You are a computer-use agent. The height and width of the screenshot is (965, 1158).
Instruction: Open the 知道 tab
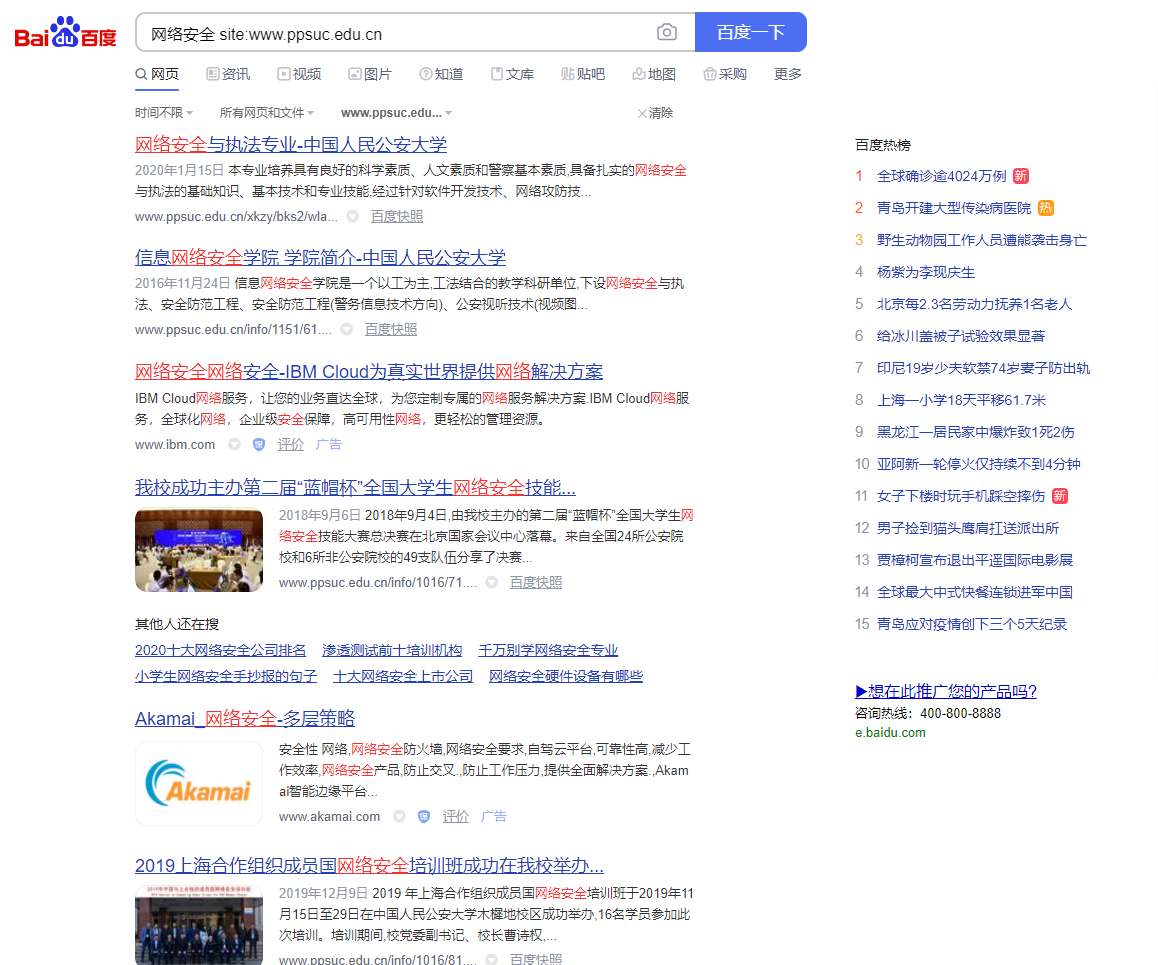tap(441, 74)
